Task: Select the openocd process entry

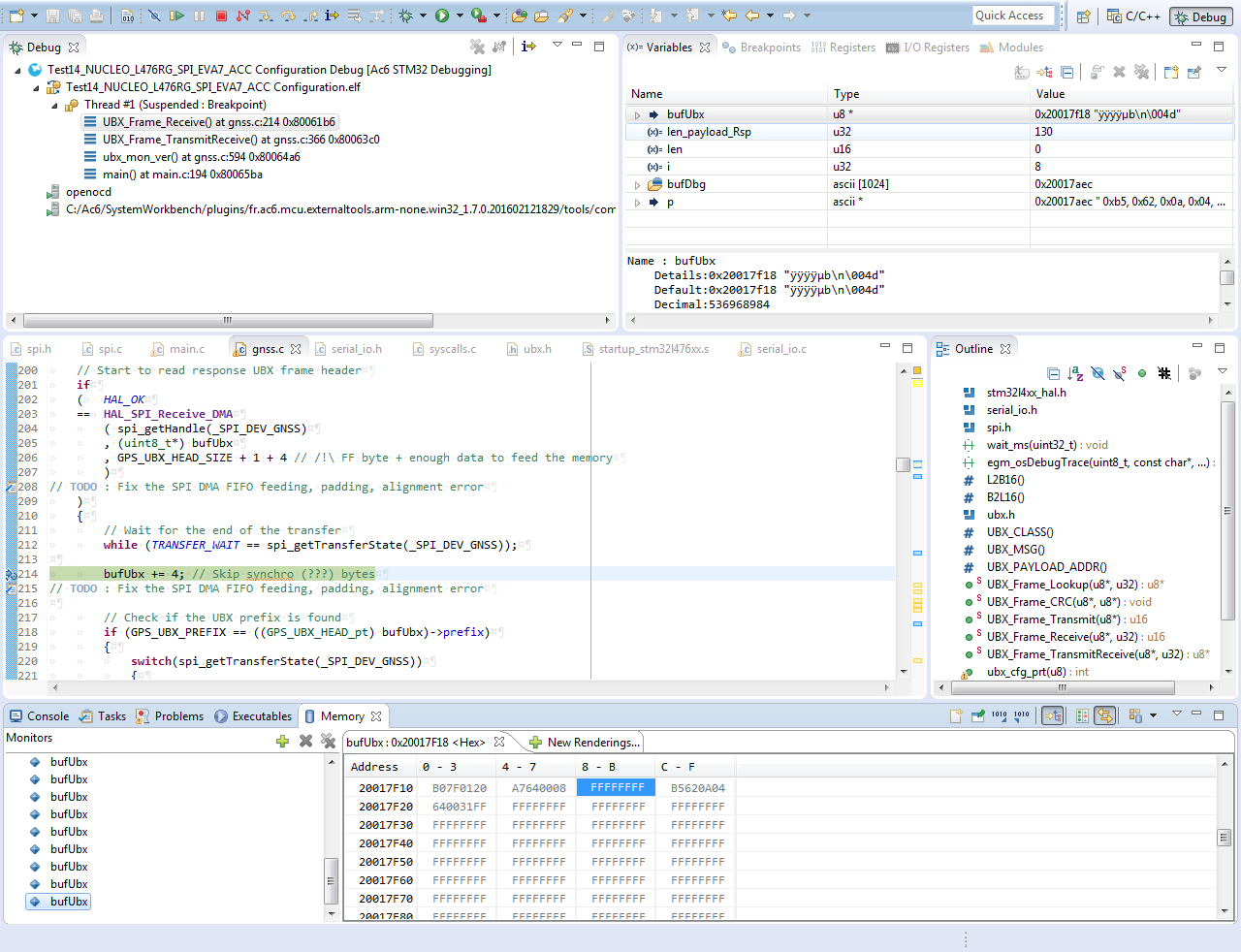Action: click(79, 192)
